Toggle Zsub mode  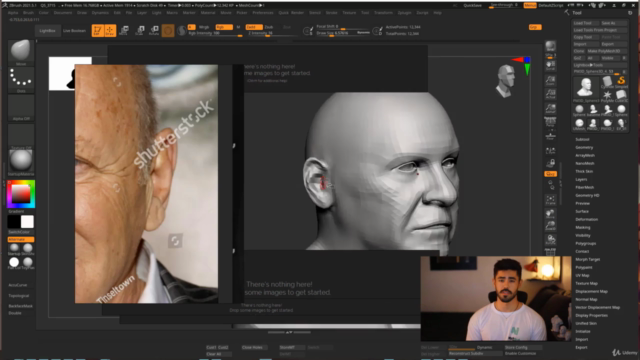click(269, 27)
